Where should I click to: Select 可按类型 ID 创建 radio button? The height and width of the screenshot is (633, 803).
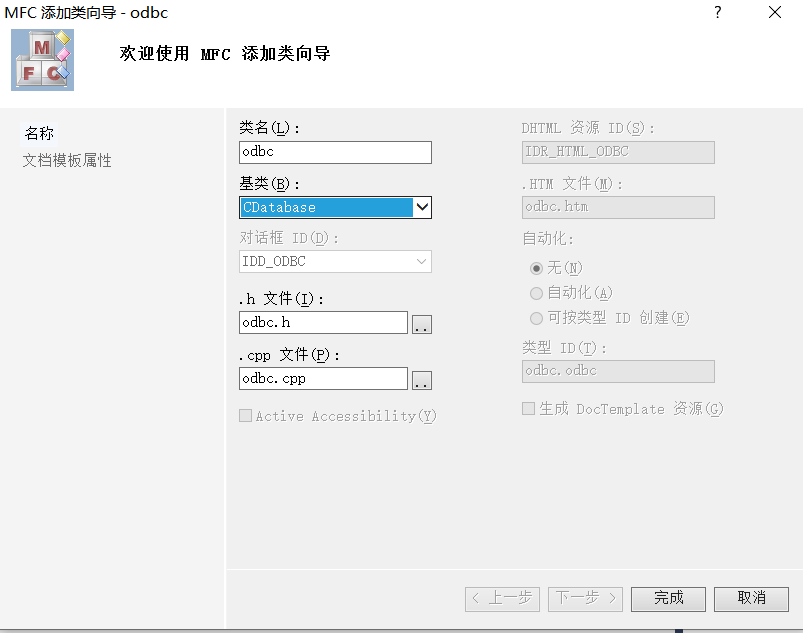(x=536, y=318)
